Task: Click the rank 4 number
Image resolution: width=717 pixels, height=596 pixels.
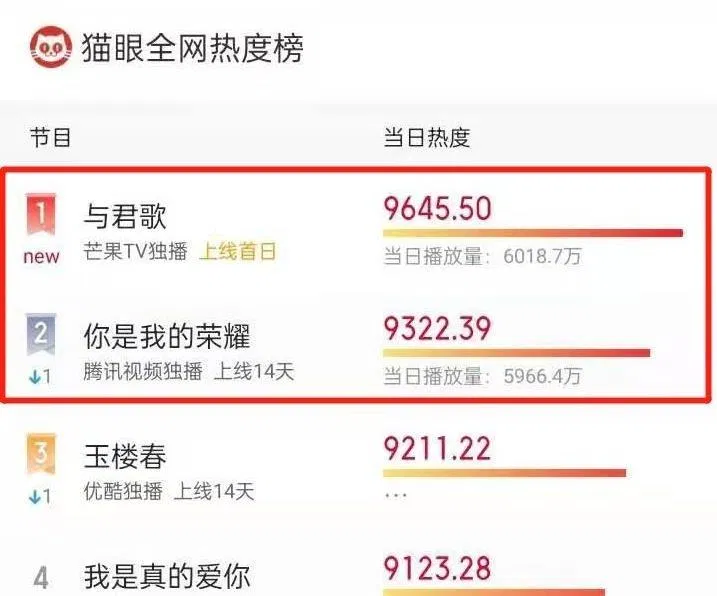Action: pos(42,577)
